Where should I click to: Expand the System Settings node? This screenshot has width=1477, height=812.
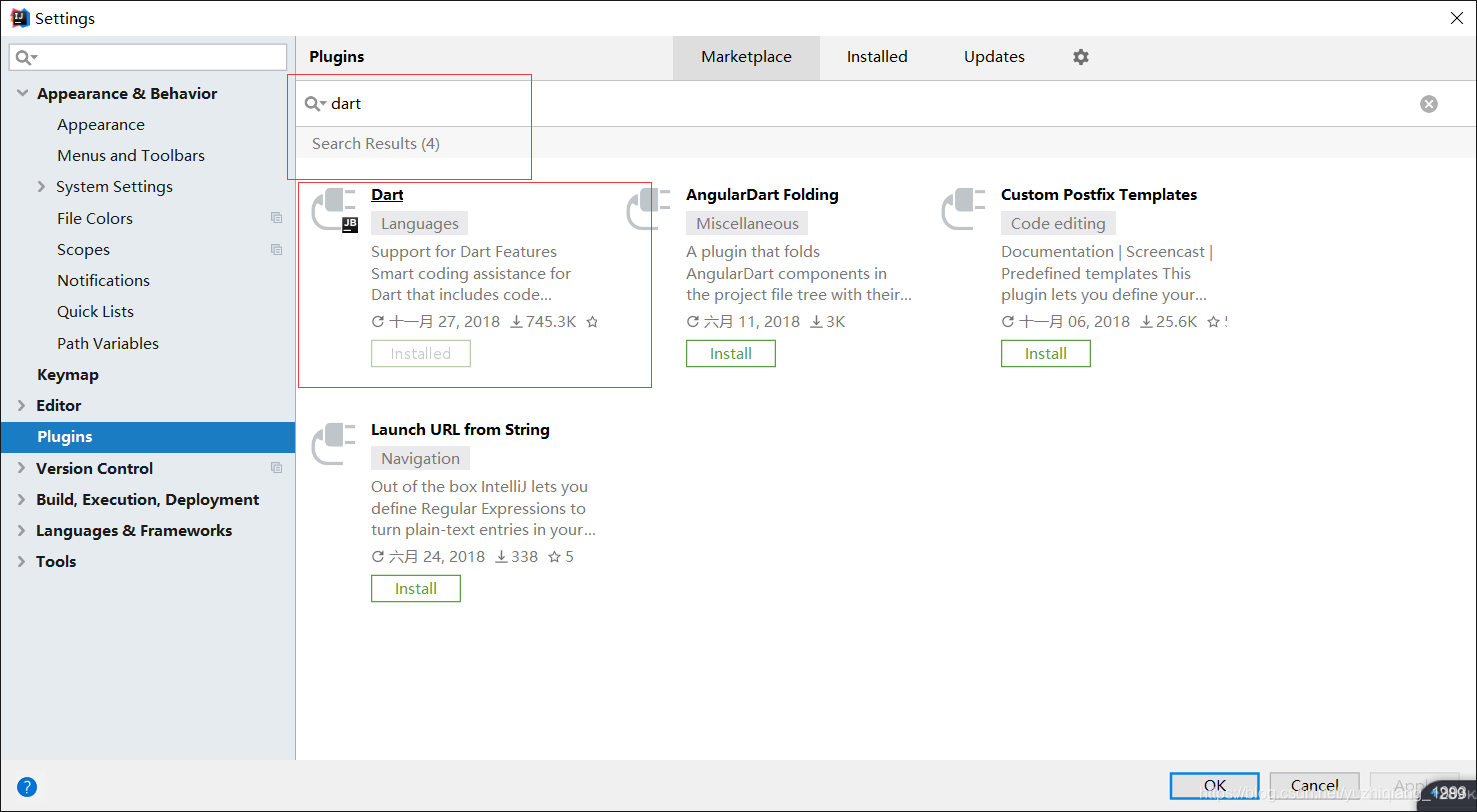click(41, 186)
